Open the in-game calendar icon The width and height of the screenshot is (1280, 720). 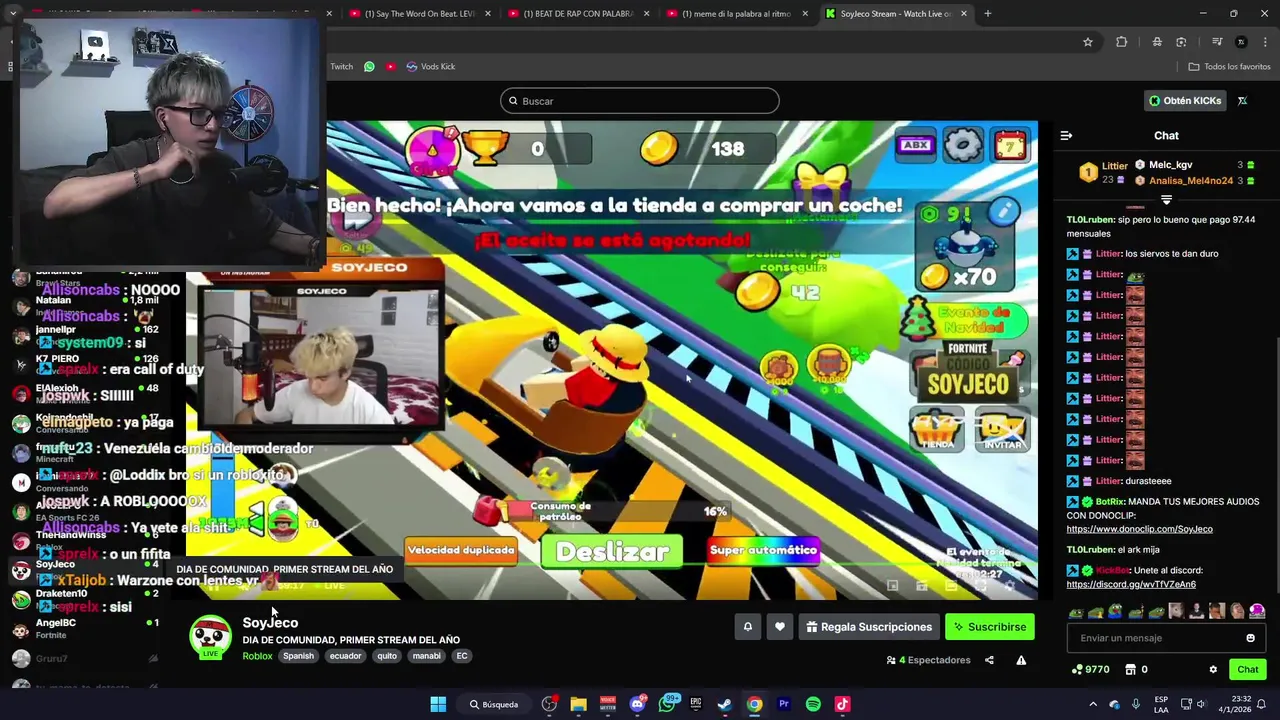point(1010,146)
